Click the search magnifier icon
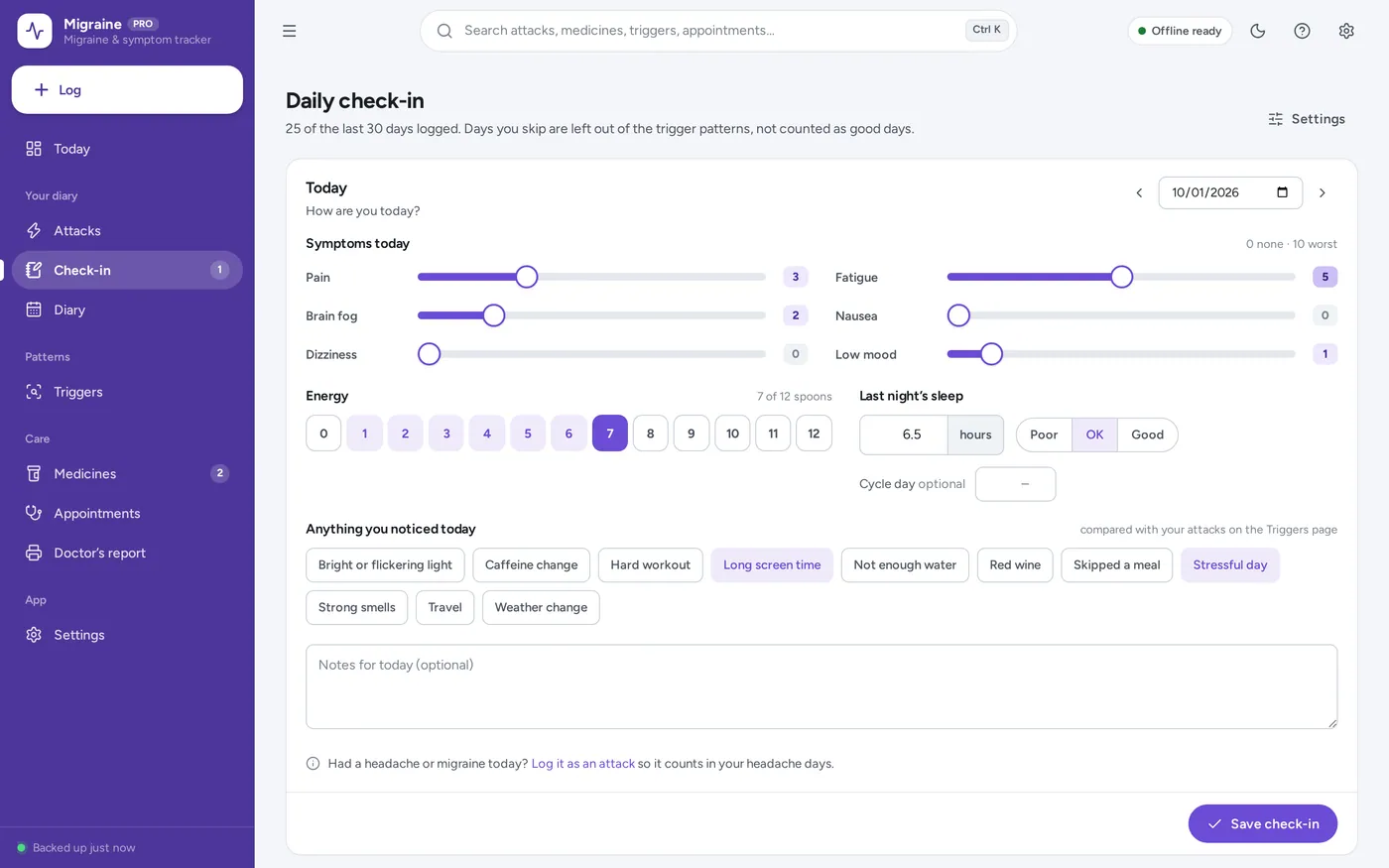Screen dimensions: 1389x868 pyautogui.click(x=444, y=31)
